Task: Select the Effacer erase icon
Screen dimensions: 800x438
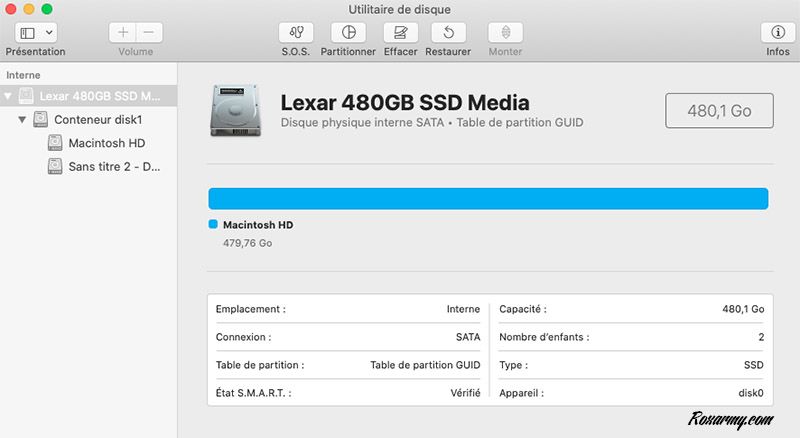Action: 400,32
